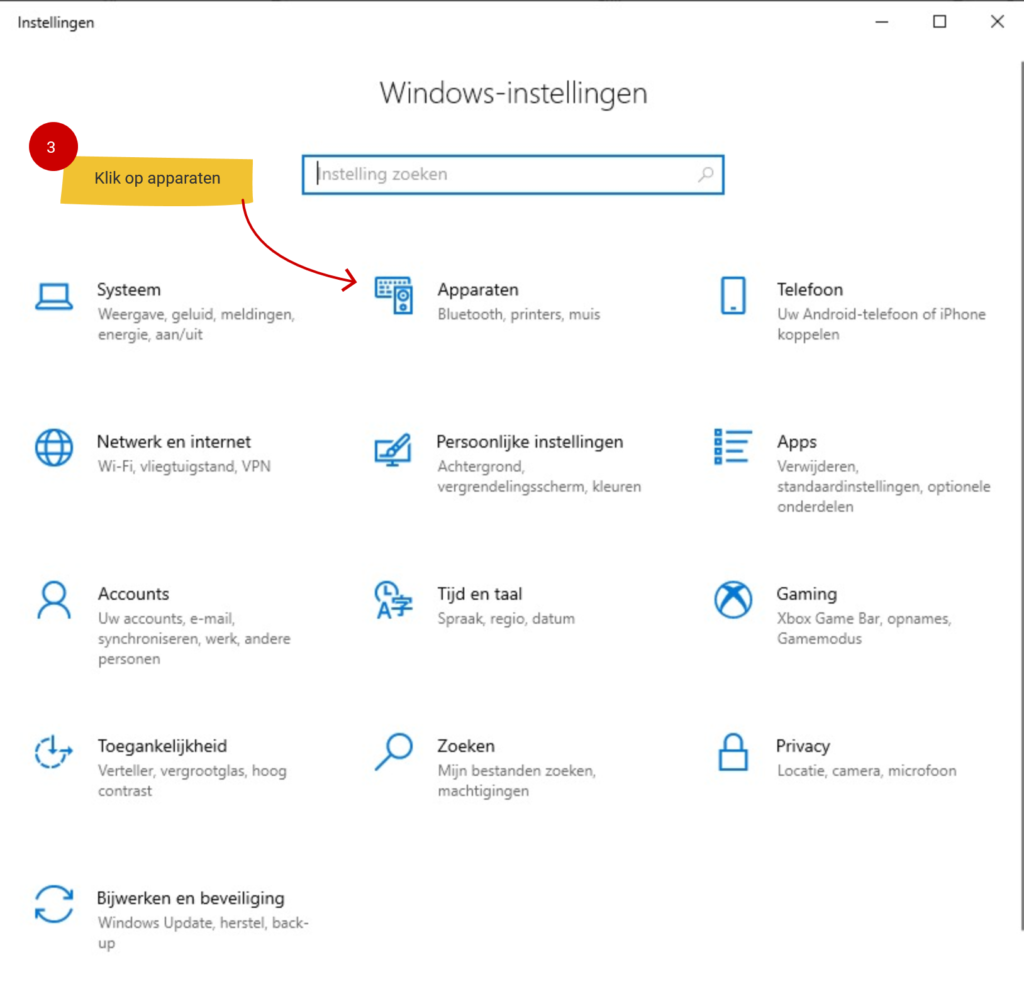Select the 'Netwerk en internet' heading

pos(173,442)
